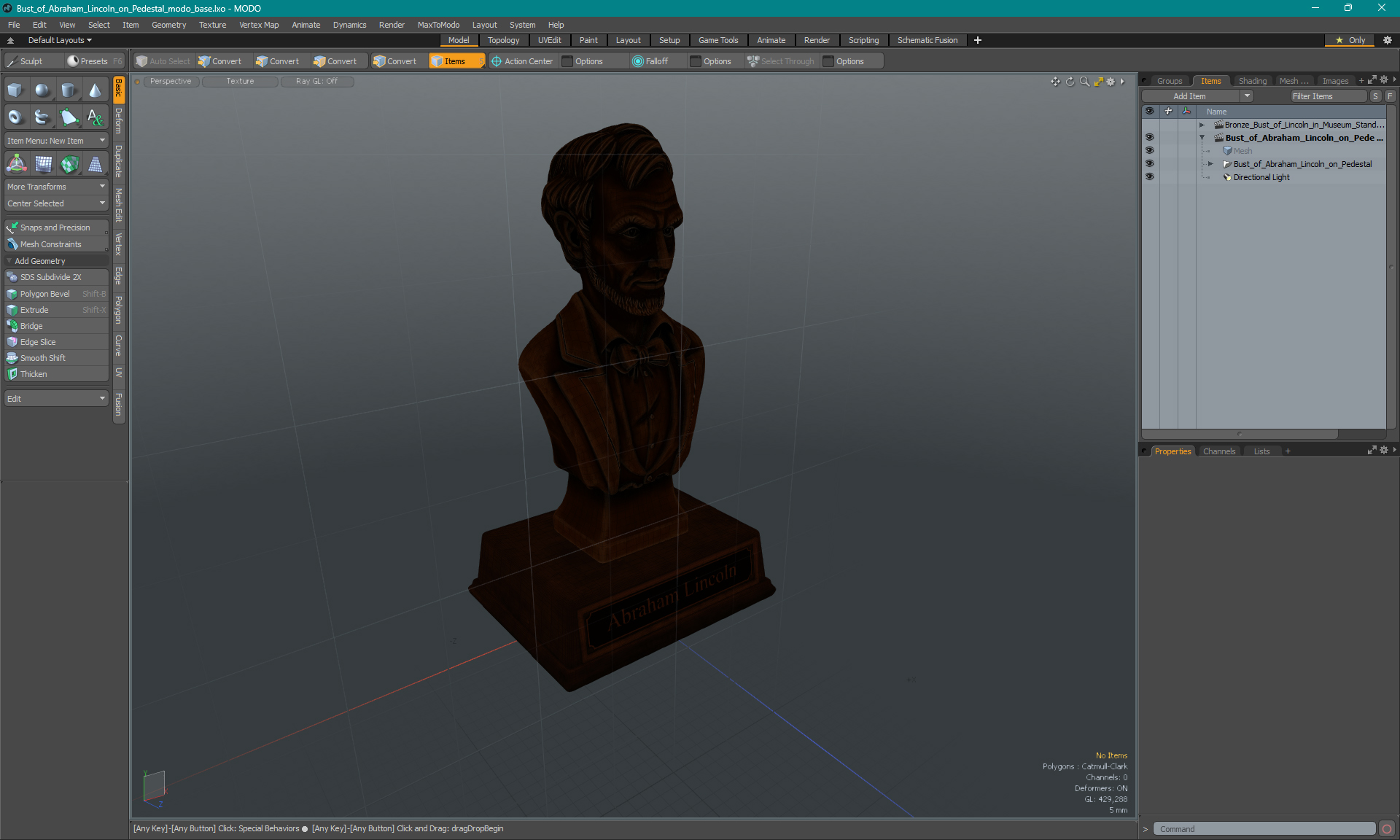Select the Torus primitive tool
The image size is (1400, 840).
tap(15, 117)
